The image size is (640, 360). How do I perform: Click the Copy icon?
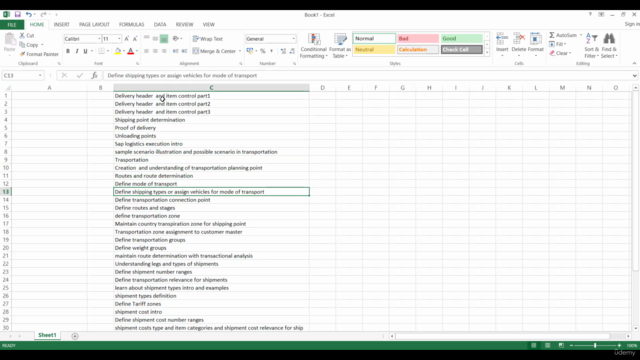[22, 45]
